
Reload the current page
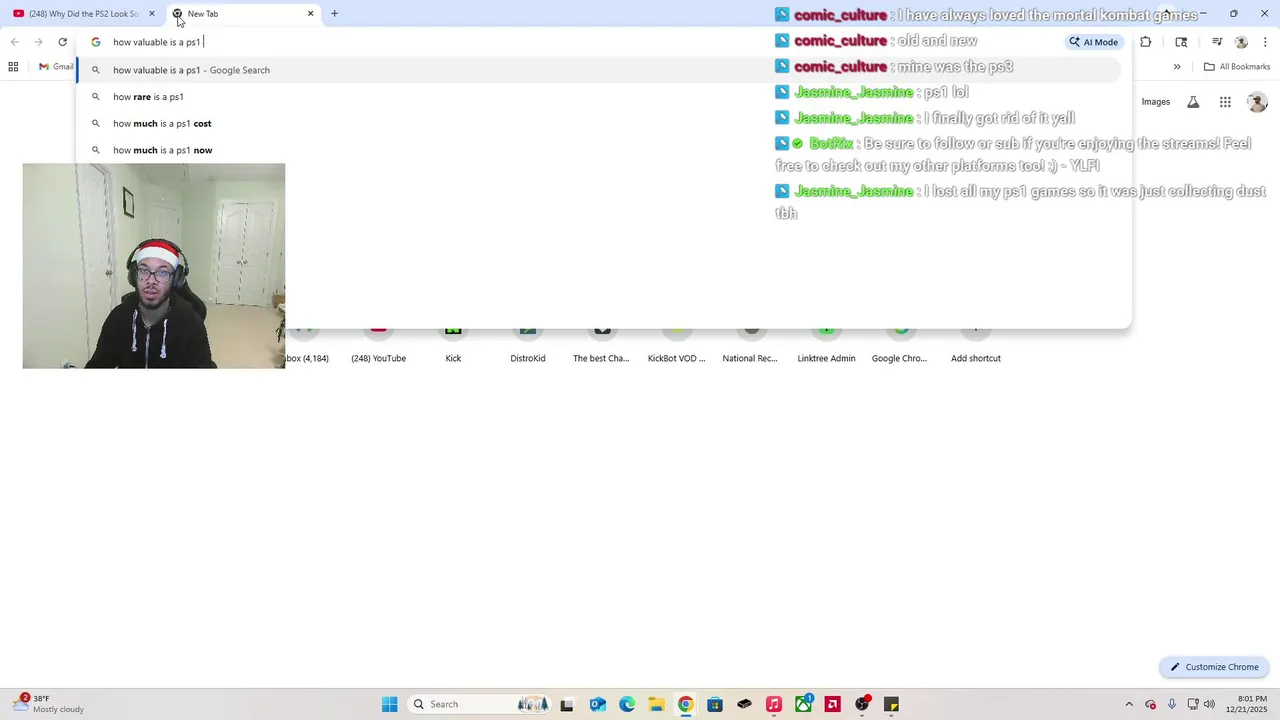pos(63,42)
